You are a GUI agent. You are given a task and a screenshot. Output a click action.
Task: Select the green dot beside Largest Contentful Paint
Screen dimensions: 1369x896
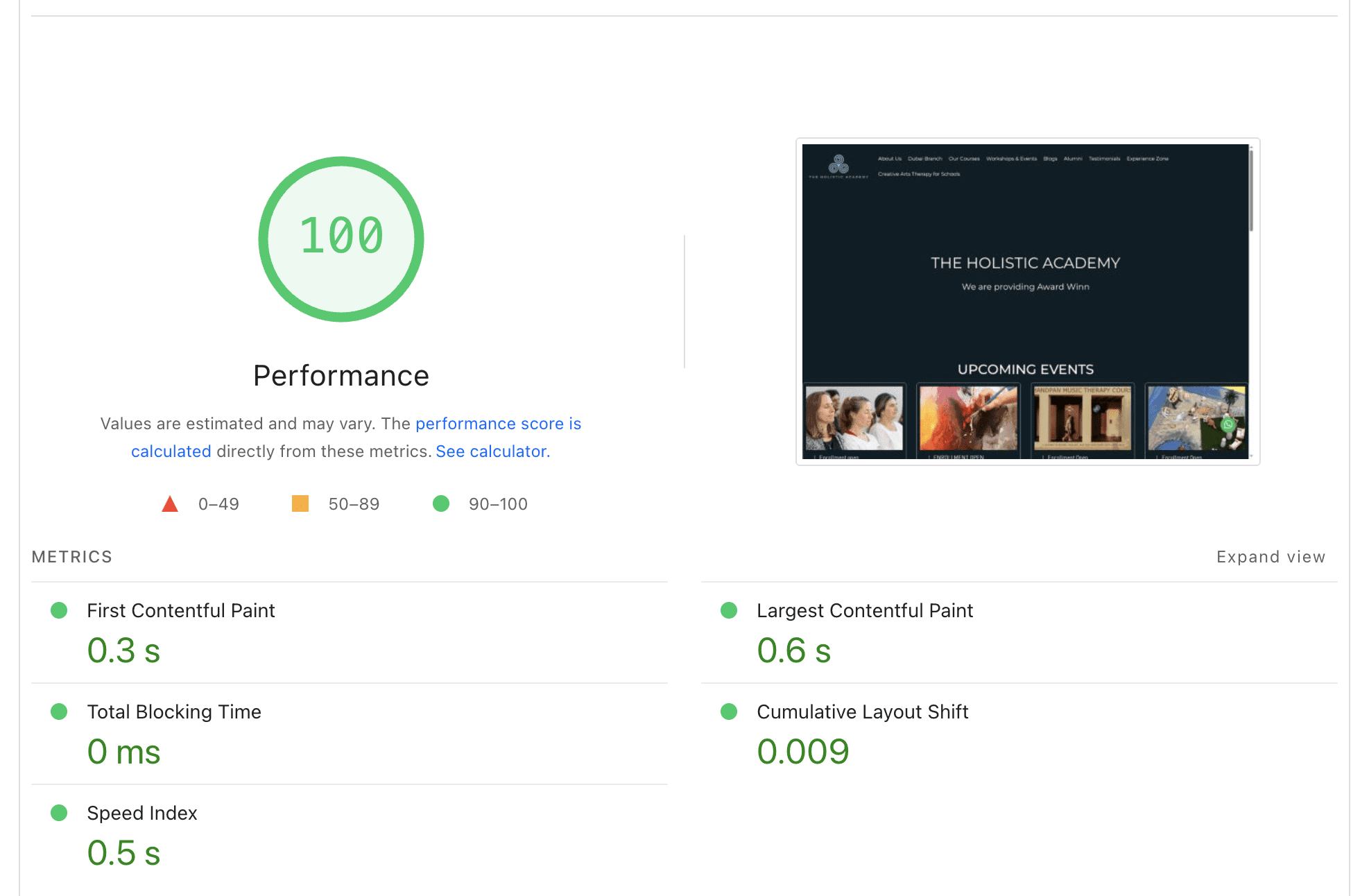pyautogui.click(x=730, y=610)
